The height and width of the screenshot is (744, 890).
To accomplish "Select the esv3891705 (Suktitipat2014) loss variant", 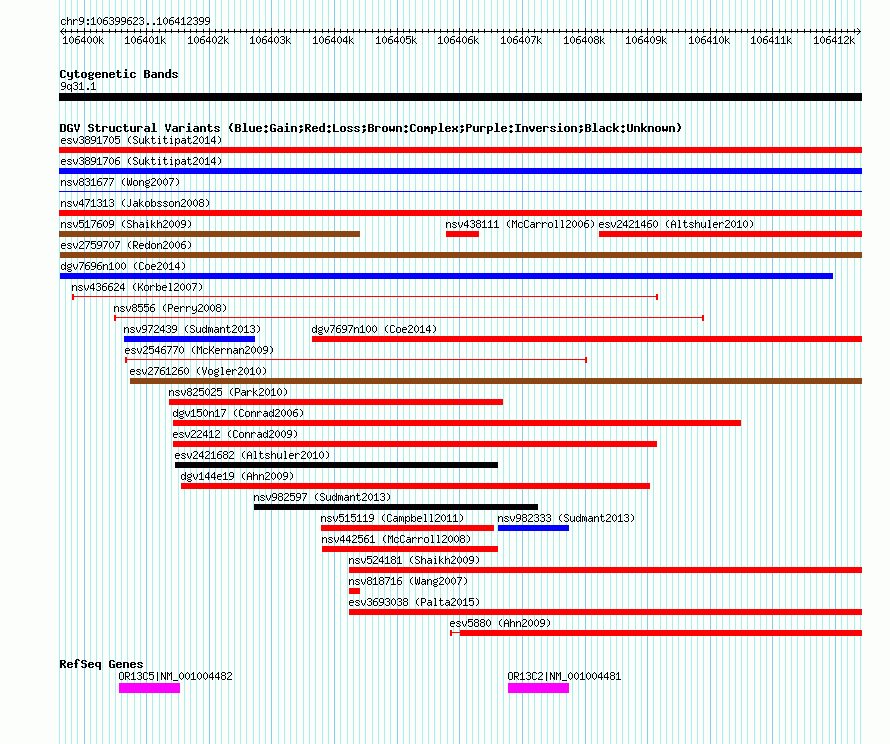I will point(460,150).
